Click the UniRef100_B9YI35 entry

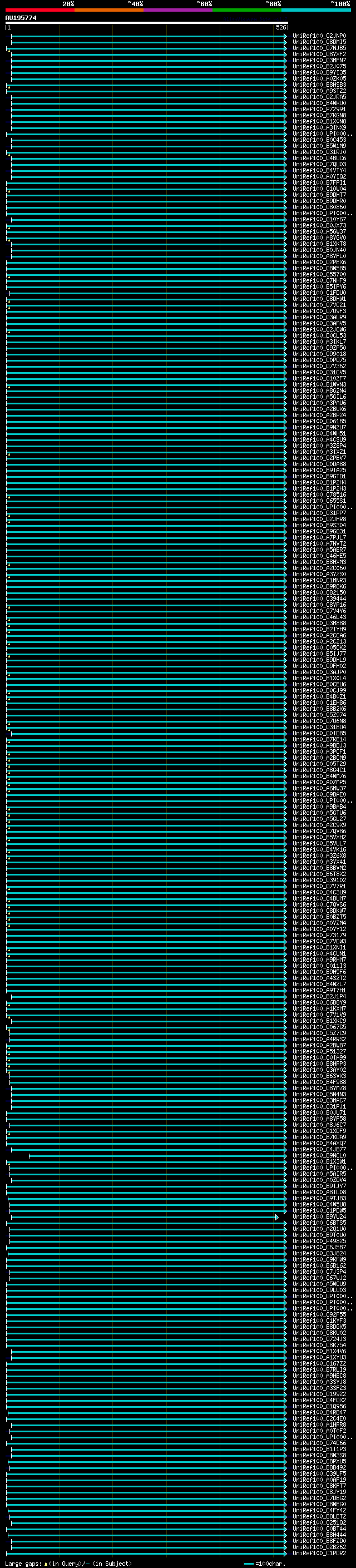[319, 72]
